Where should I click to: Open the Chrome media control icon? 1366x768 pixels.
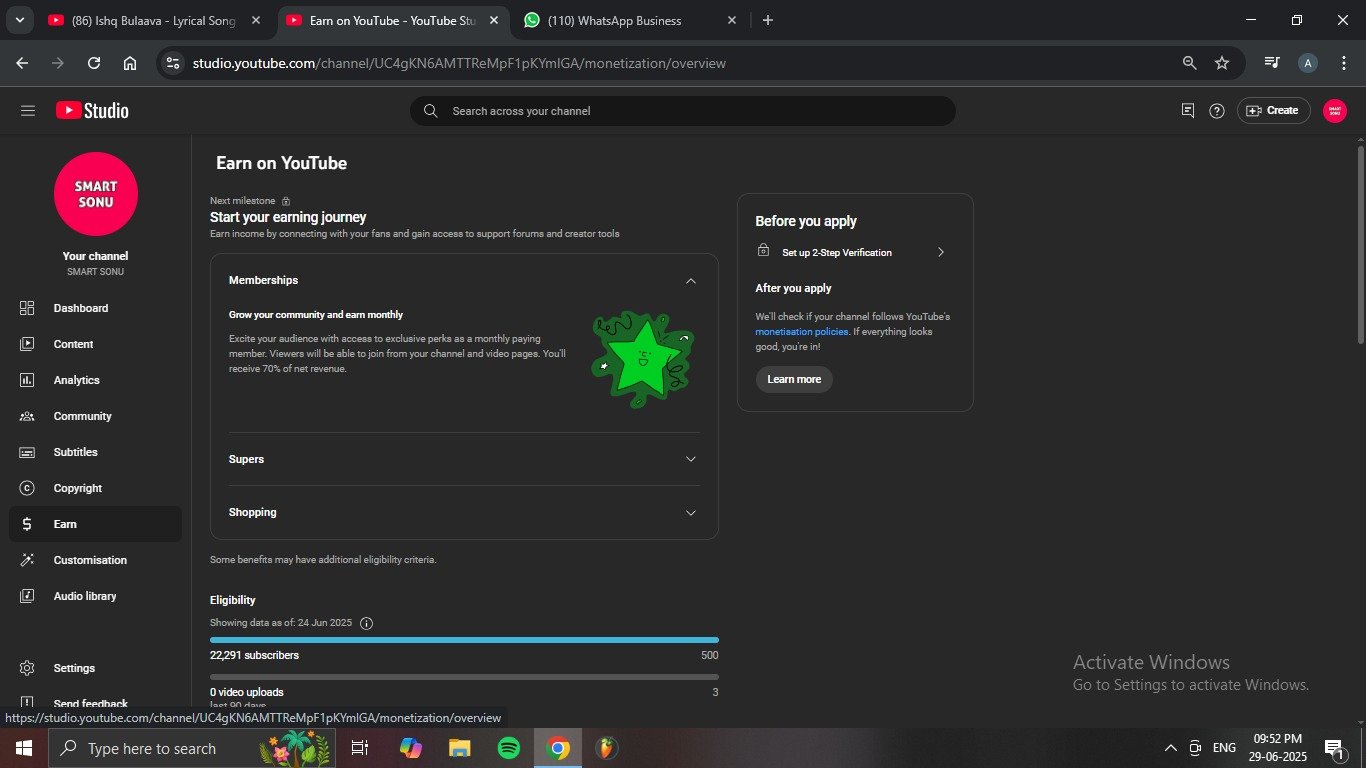(x=1272, y=63)
